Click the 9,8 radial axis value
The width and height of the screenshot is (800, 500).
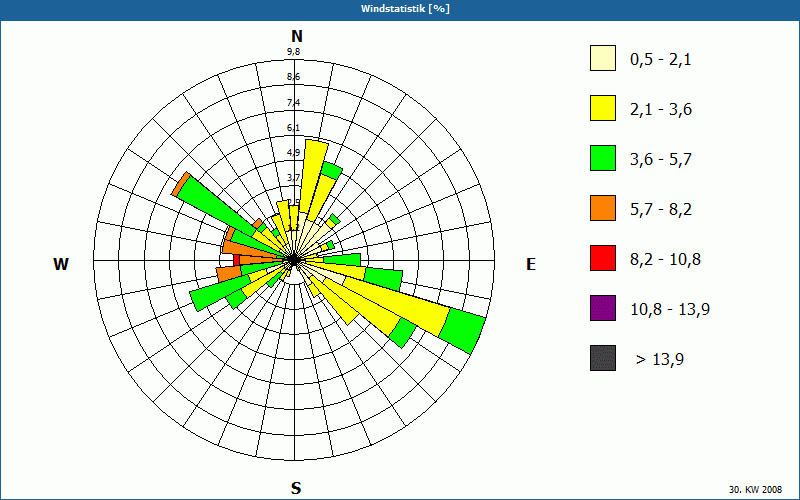(x=293, y=52)
